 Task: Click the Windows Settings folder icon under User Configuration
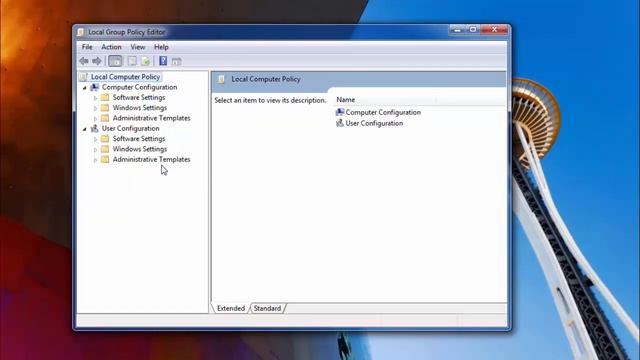105,149
